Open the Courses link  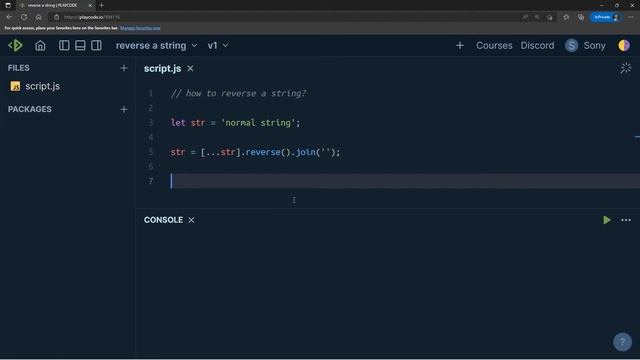pyautogui.click(x=494, y=45)
